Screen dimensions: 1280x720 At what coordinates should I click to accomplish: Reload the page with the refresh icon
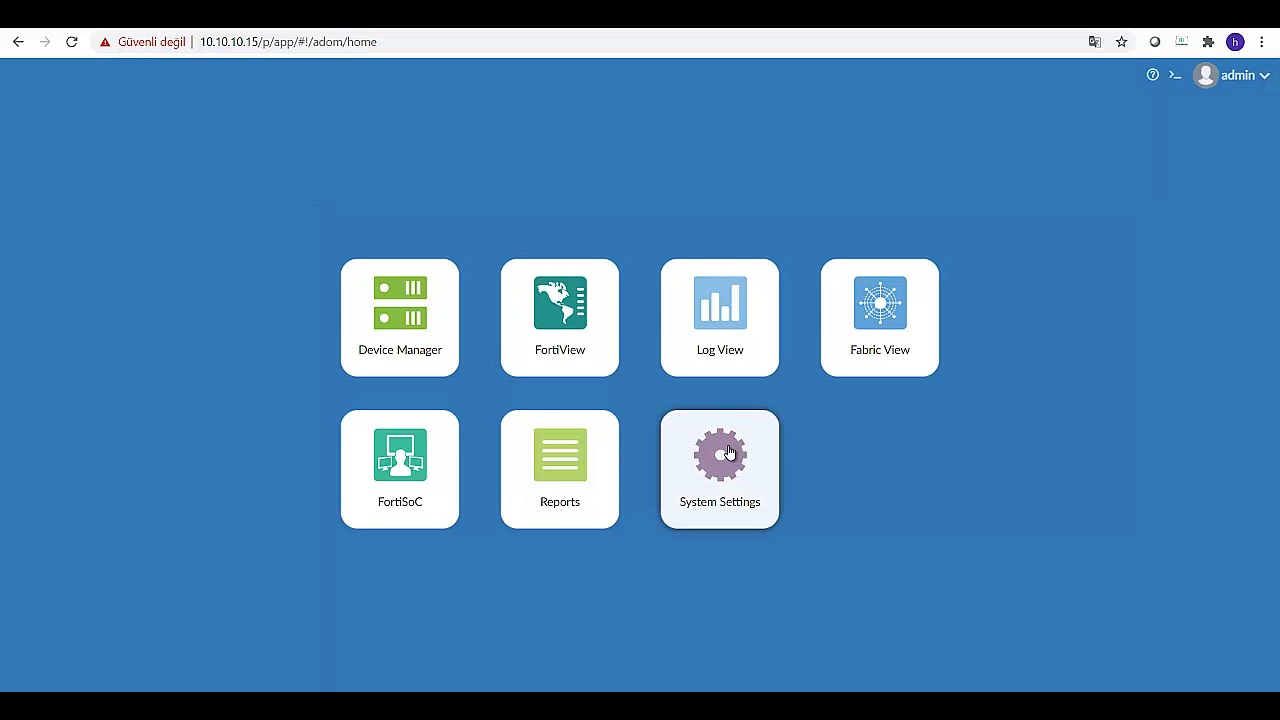point(72,42)
